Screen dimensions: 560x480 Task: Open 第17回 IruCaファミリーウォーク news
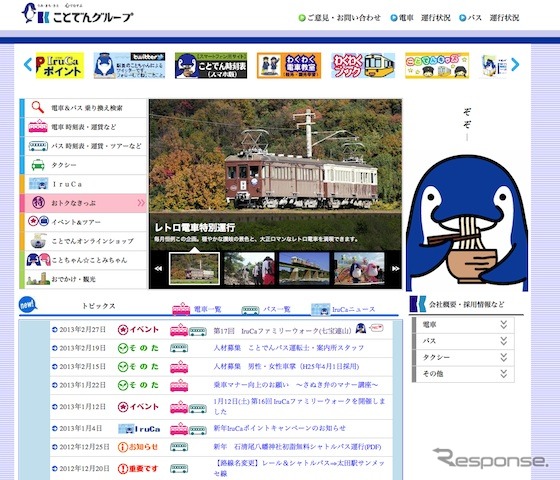click(x=282, y=331)
